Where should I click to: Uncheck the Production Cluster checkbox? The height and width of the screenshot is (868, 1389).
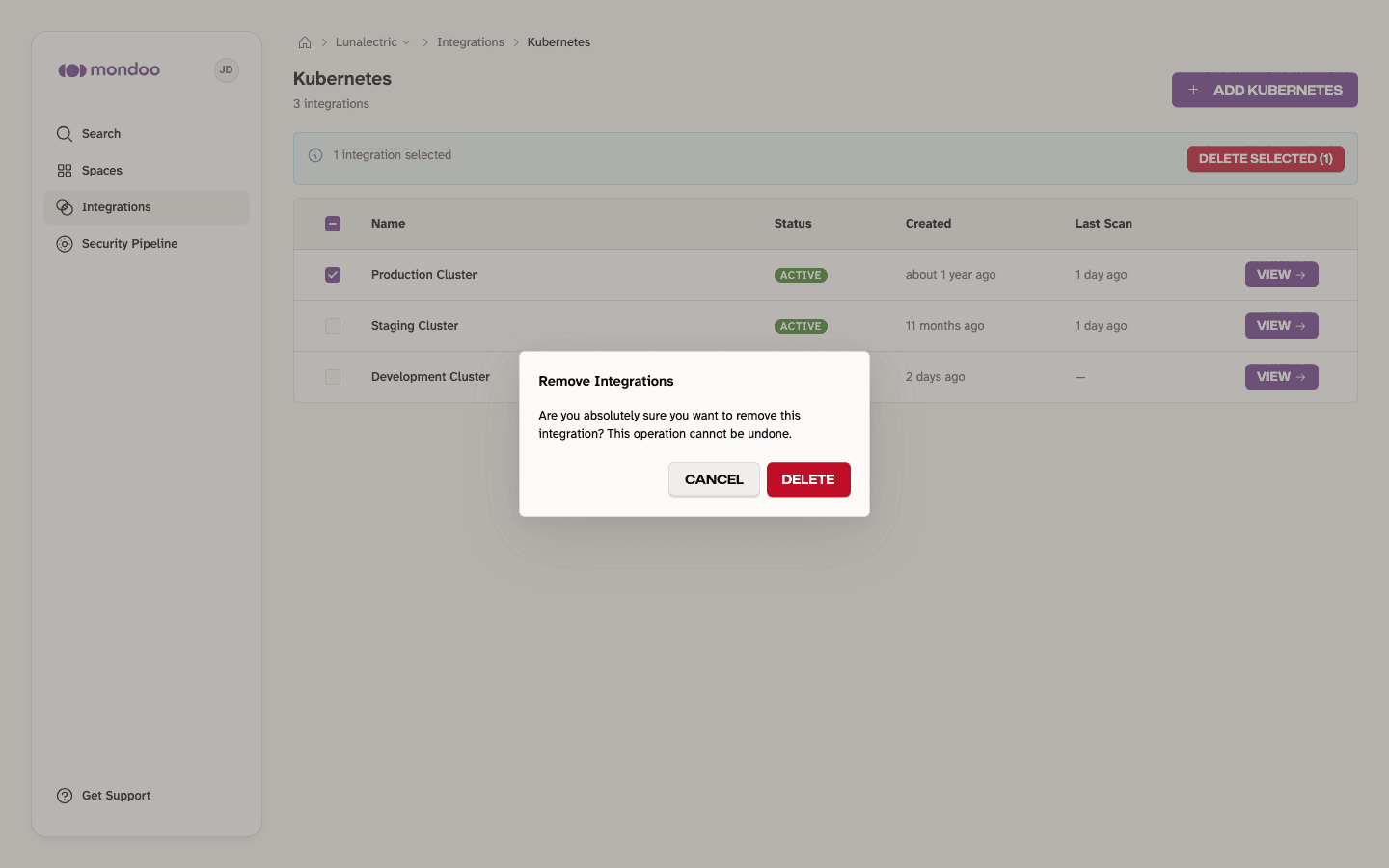pyautogui.click(x=333, y=275)
